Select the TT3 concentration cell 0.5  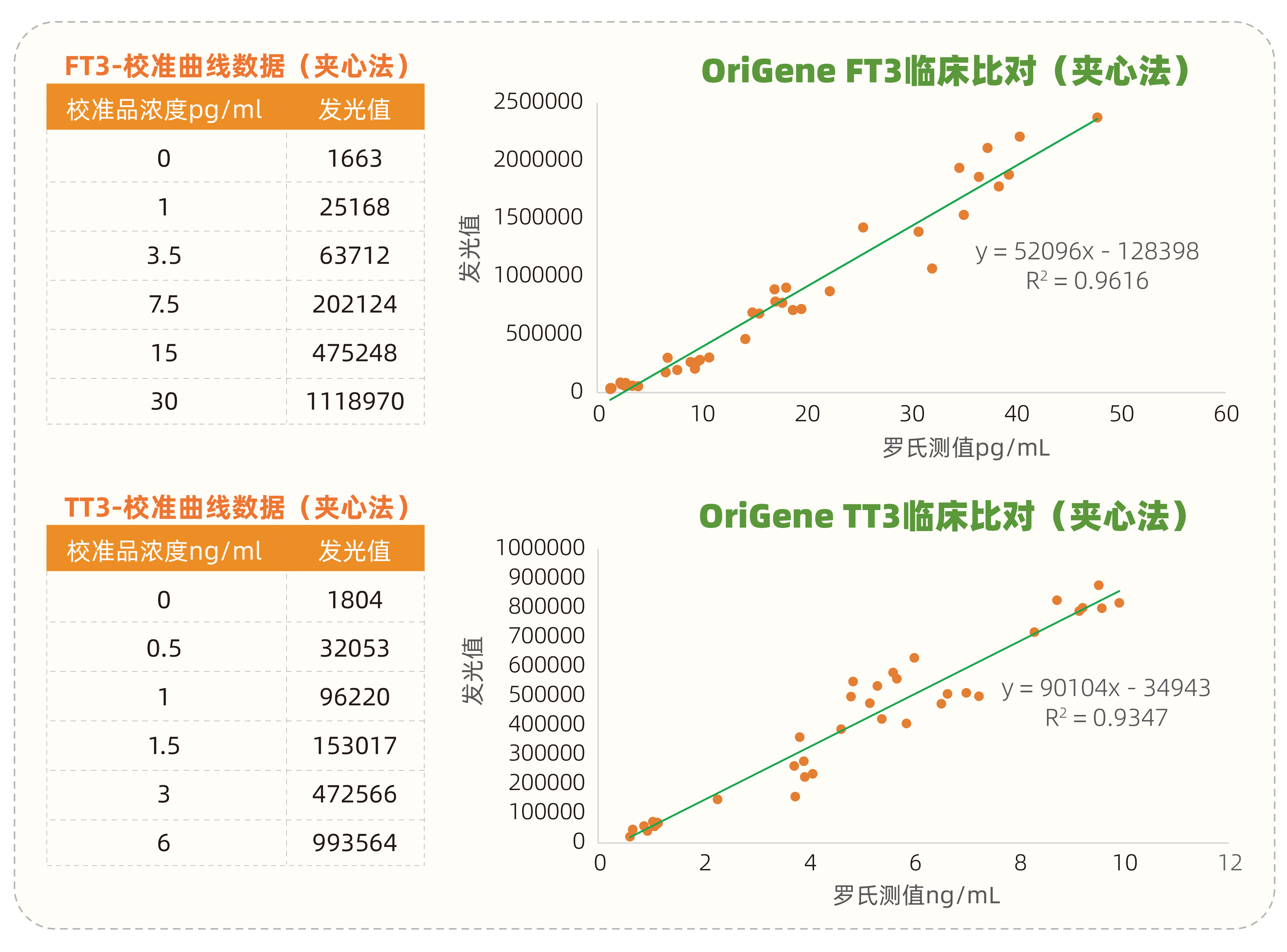(164, 648)
